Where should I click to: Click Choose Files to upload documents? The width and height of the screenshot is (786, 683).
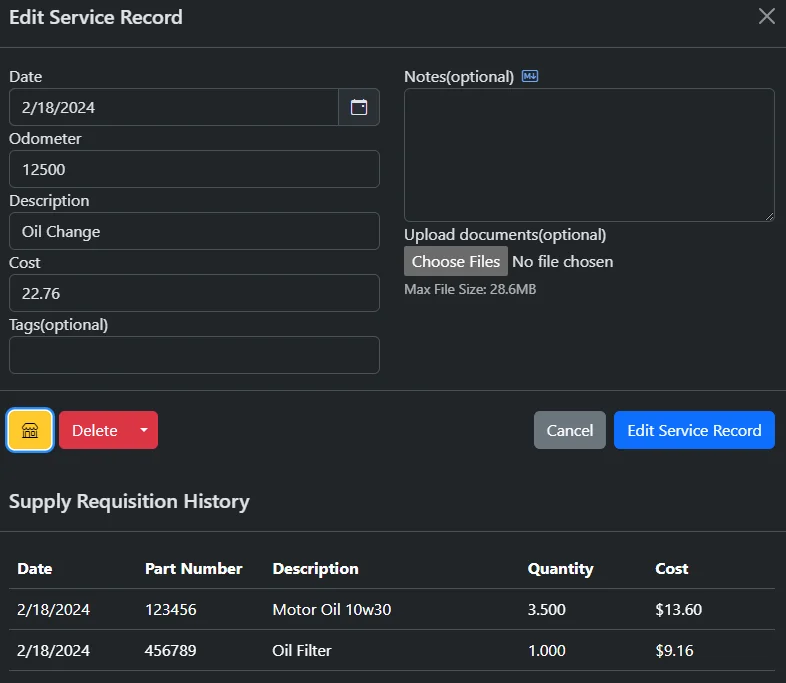[456, 261]
